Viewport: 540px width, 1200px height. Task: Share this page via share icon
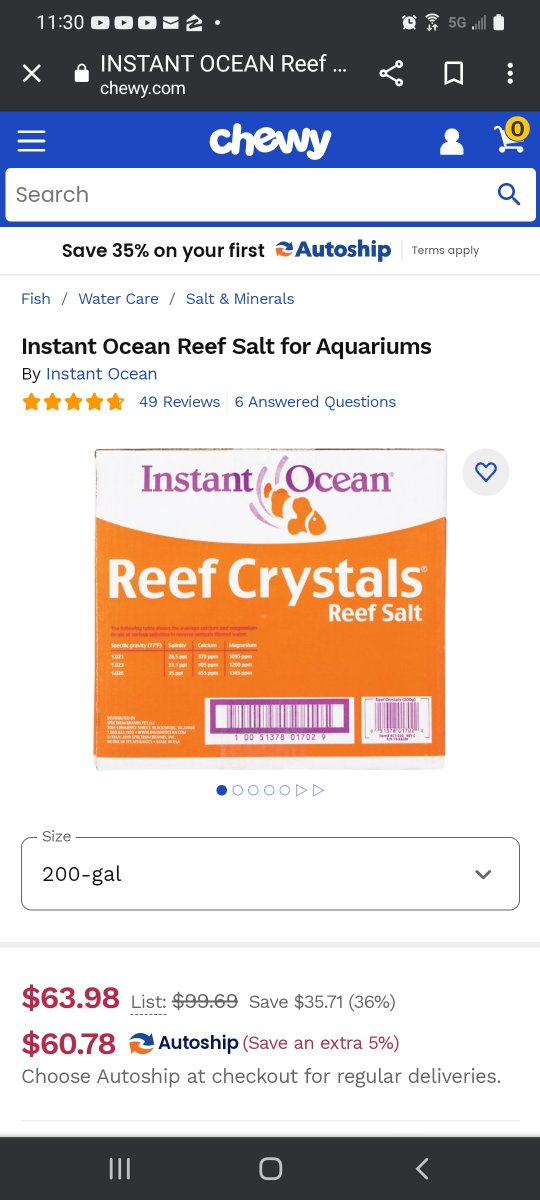pyautogui.click(x=392, y=73)
